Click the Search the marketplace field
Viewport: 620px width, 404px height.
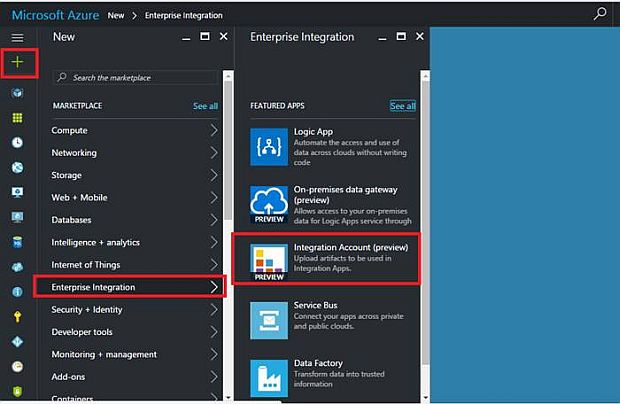click(135, 77)
